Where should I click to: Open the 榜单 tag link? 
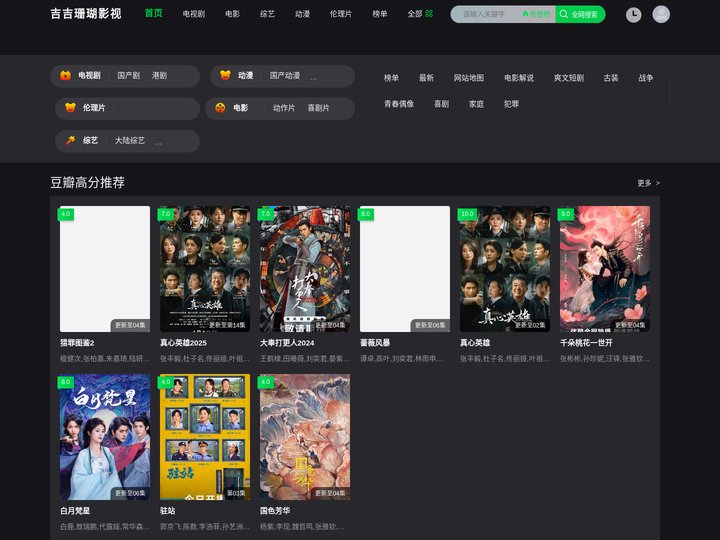(x=391, y=78)
